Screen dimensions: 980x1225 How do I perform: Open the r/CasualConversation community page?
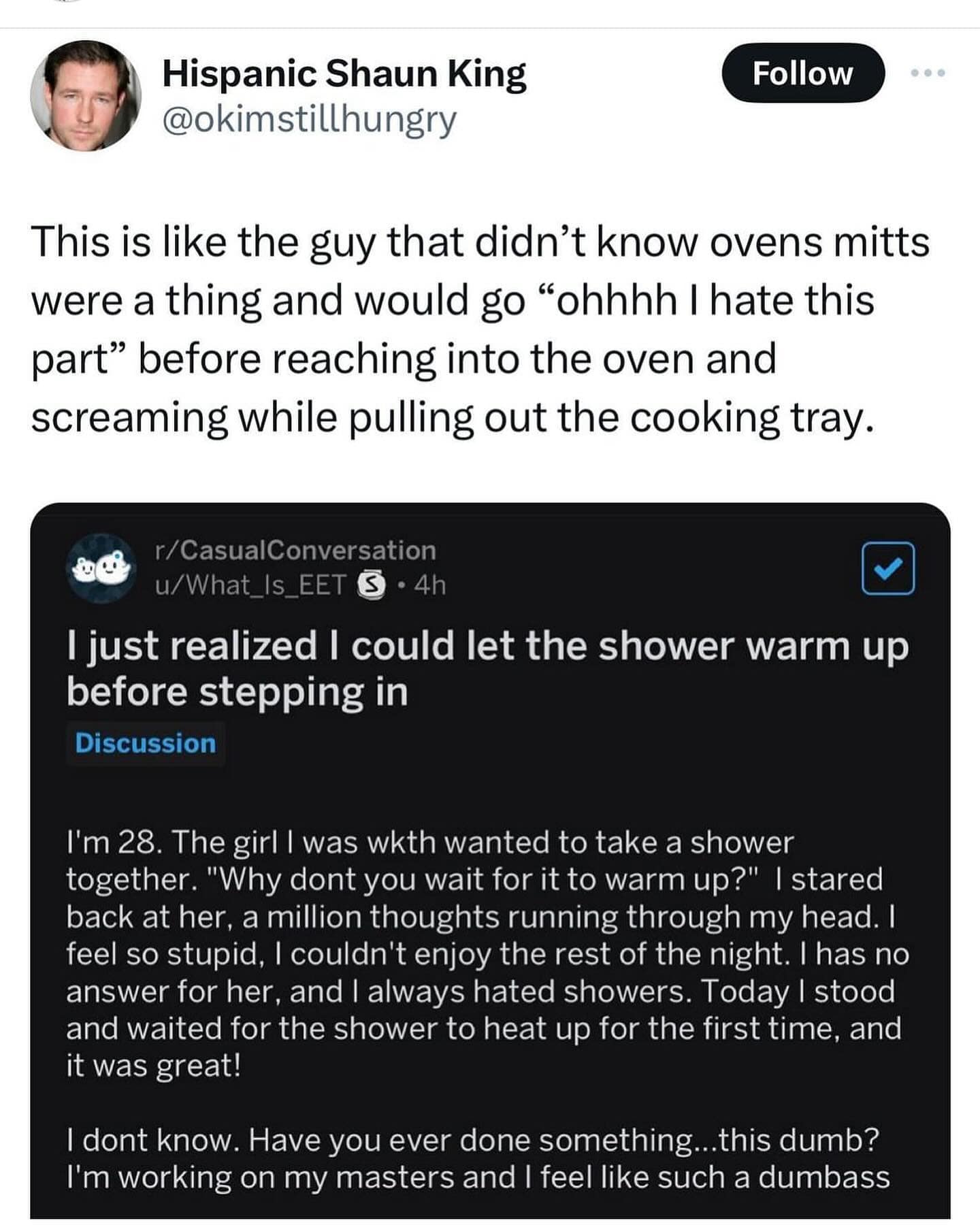tap(291, 553)
